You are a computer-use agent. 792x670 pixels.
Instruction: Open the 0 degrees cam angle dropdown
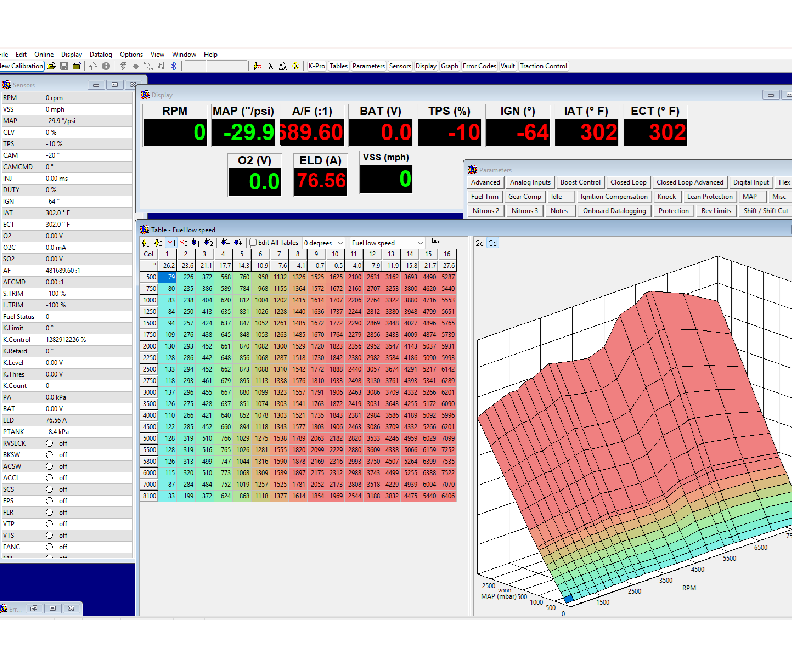(323, 243)
